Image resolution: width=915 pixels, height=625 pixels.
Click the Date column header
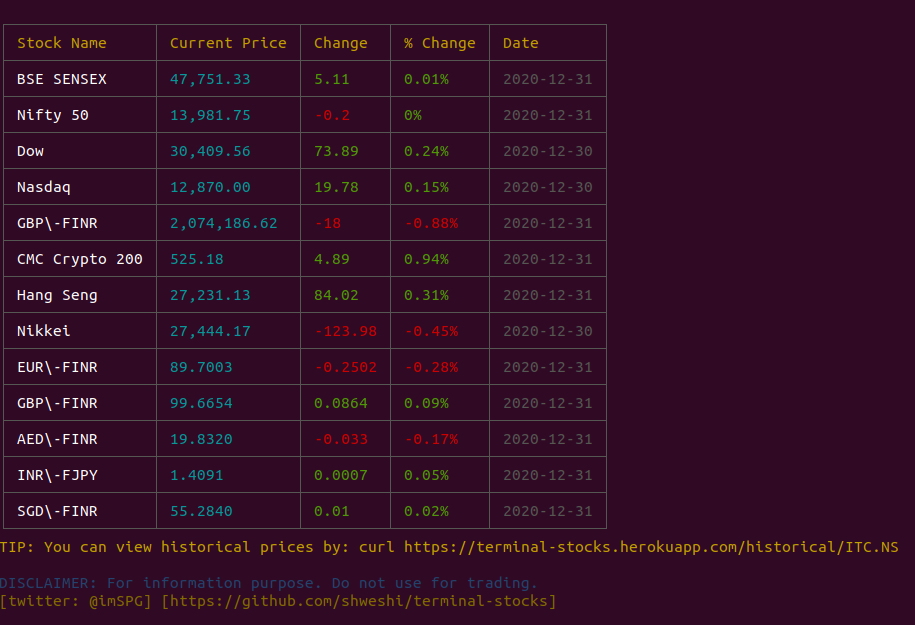coord(520,43)
